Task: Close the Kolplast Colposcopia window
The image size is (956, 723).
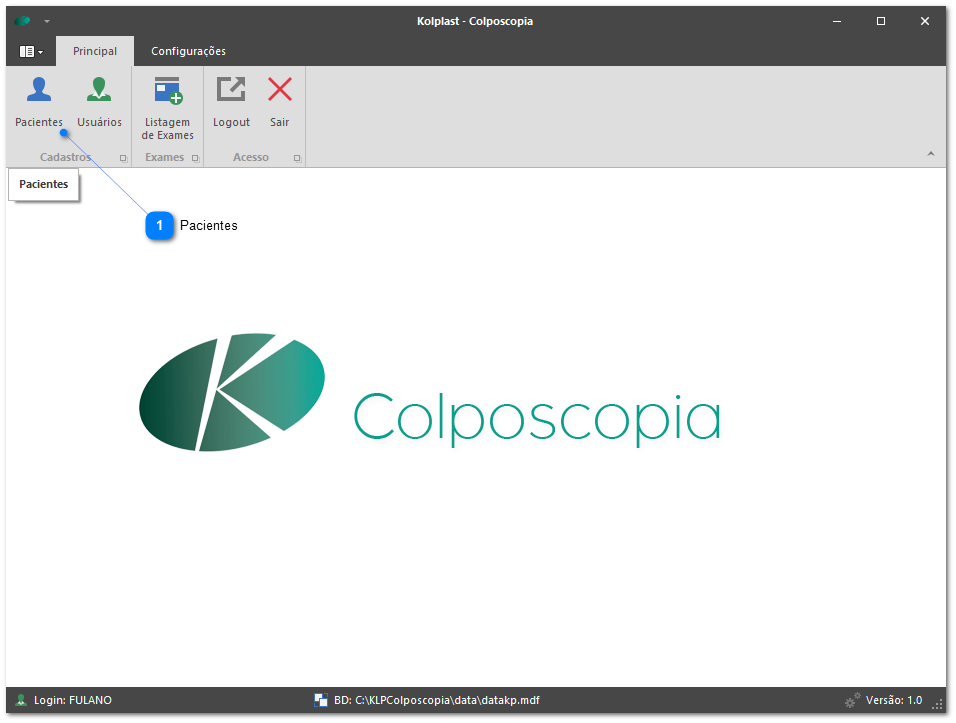Action: [924, 21]
